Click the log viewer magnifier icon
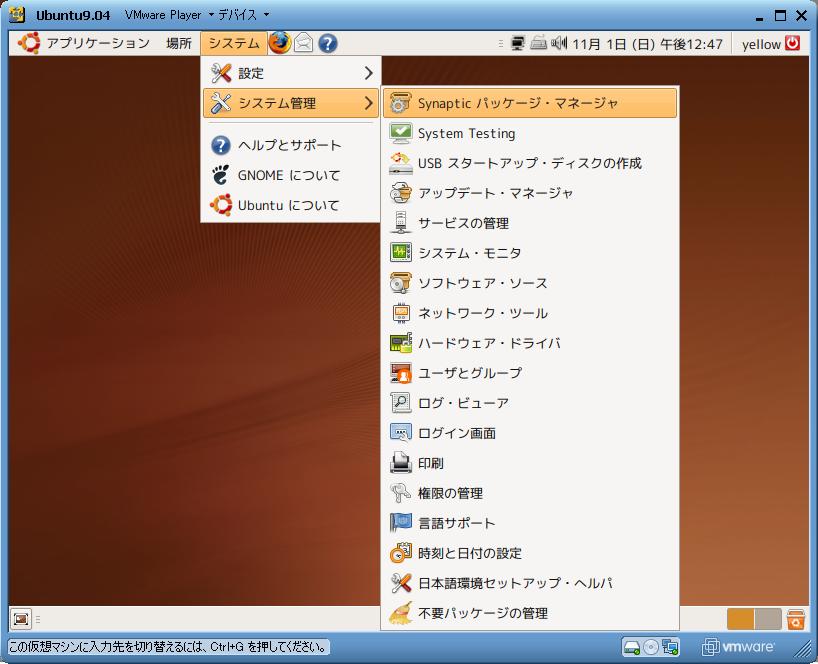The image size is (818, 664). (401, 402)
